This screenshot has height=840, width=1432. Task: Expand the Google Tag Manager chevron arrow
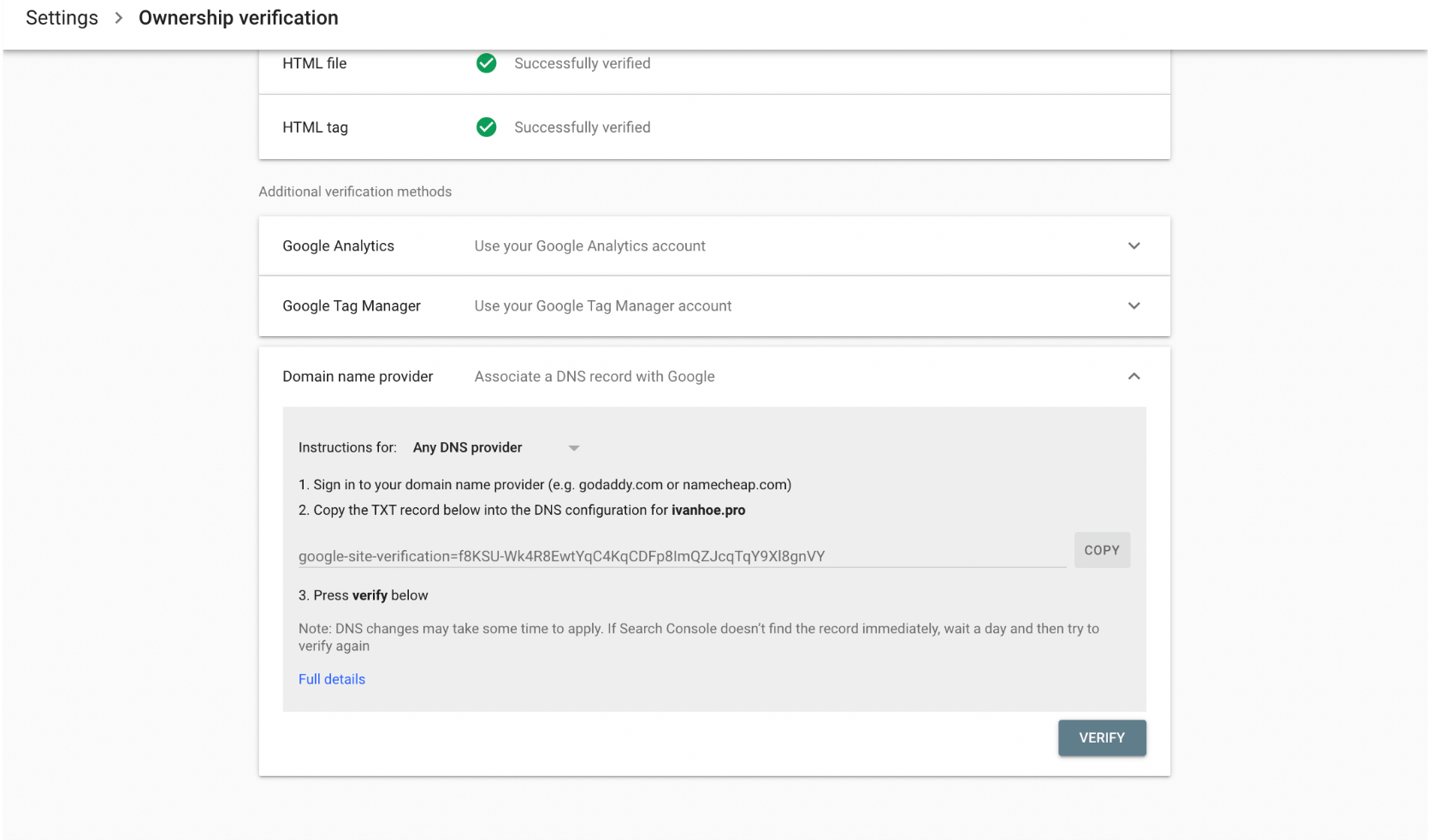pos(1133,306)
